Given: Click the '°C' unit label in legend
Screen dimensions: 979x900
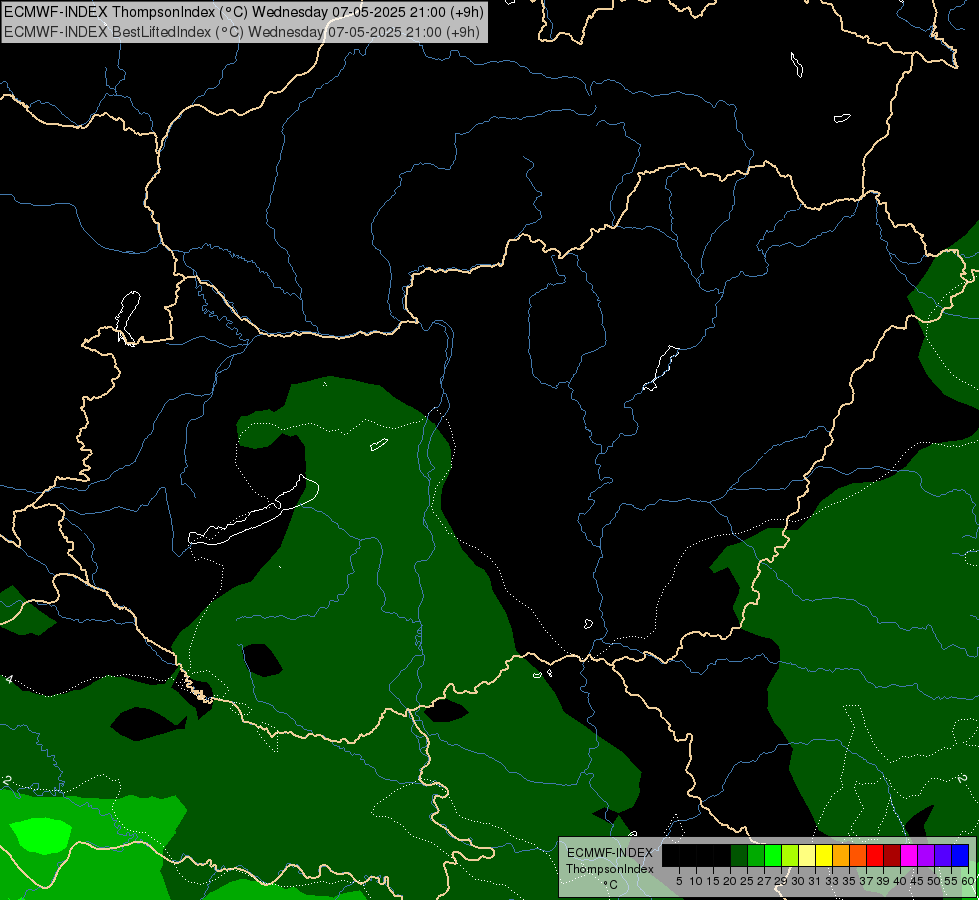Looking at the screenshot, I should (611, 884).
